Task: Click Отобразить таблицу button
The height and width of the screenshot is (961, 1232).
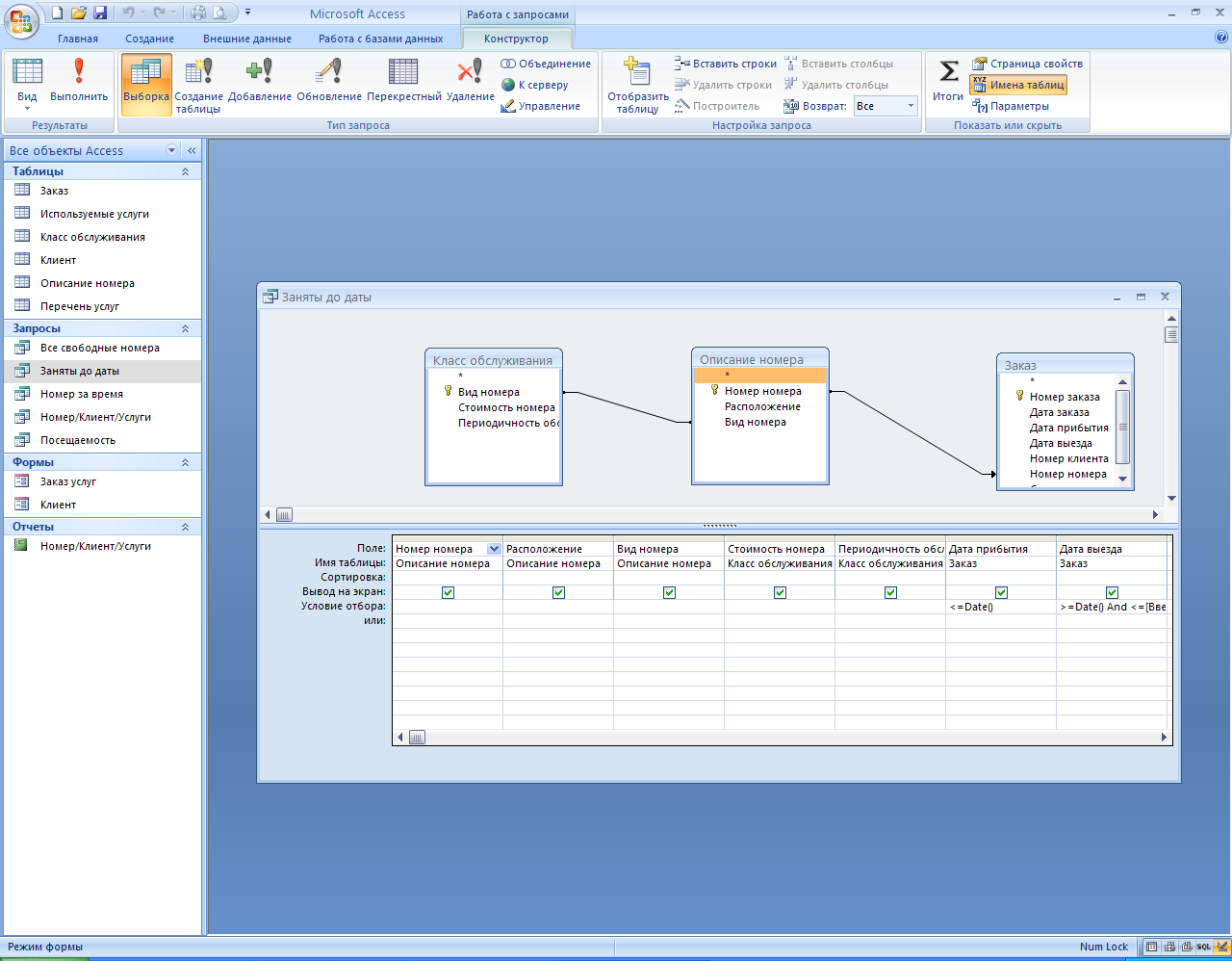Action: [x=638, y=86]
